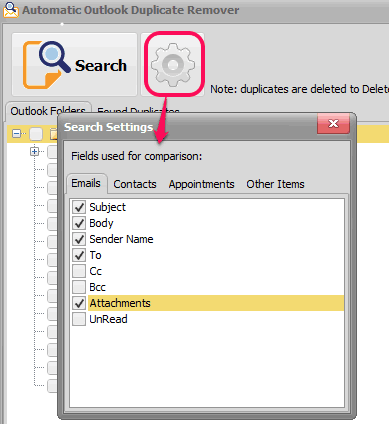
Task: Switch to the Emails tab
Action: [86, 183]
